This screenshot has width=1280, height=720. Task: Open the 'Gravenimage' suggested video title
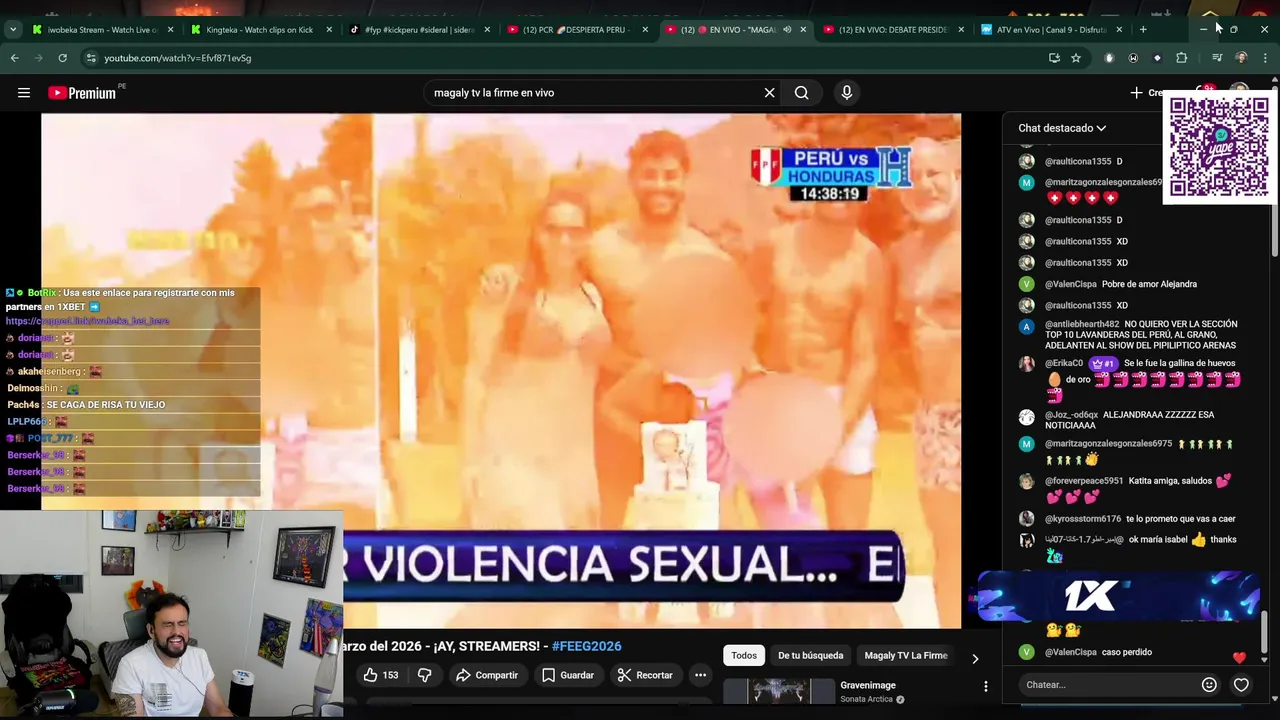[x=868, y=685]
